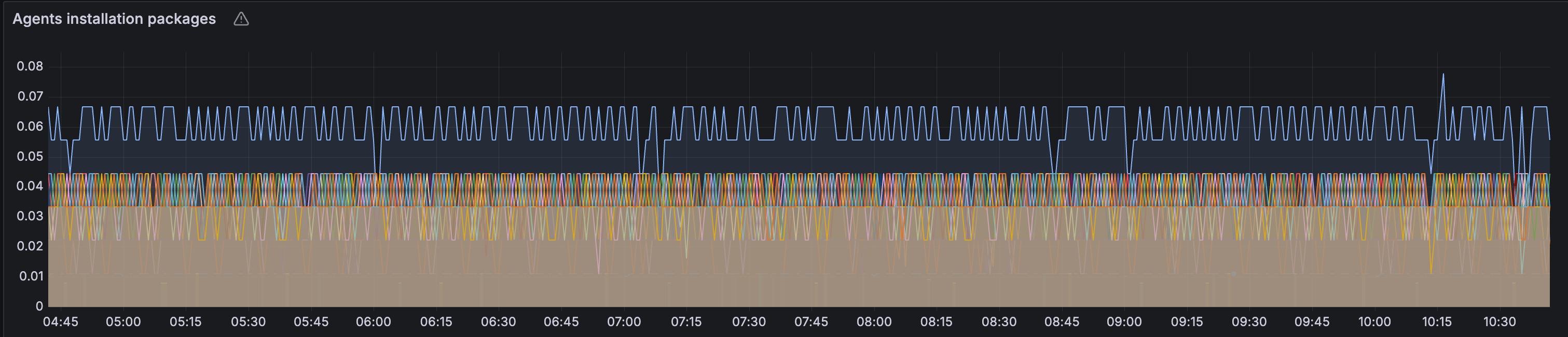Open the Agents installation packages panel title
1568x337 pixels.
pyautogui.click(x=114, y=19)
